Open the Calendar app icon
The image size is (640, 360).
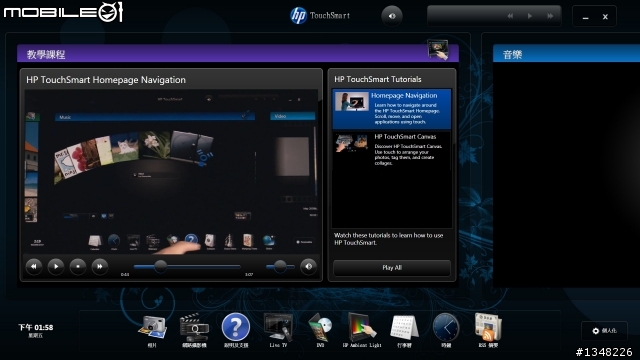(x=404, y=327)
